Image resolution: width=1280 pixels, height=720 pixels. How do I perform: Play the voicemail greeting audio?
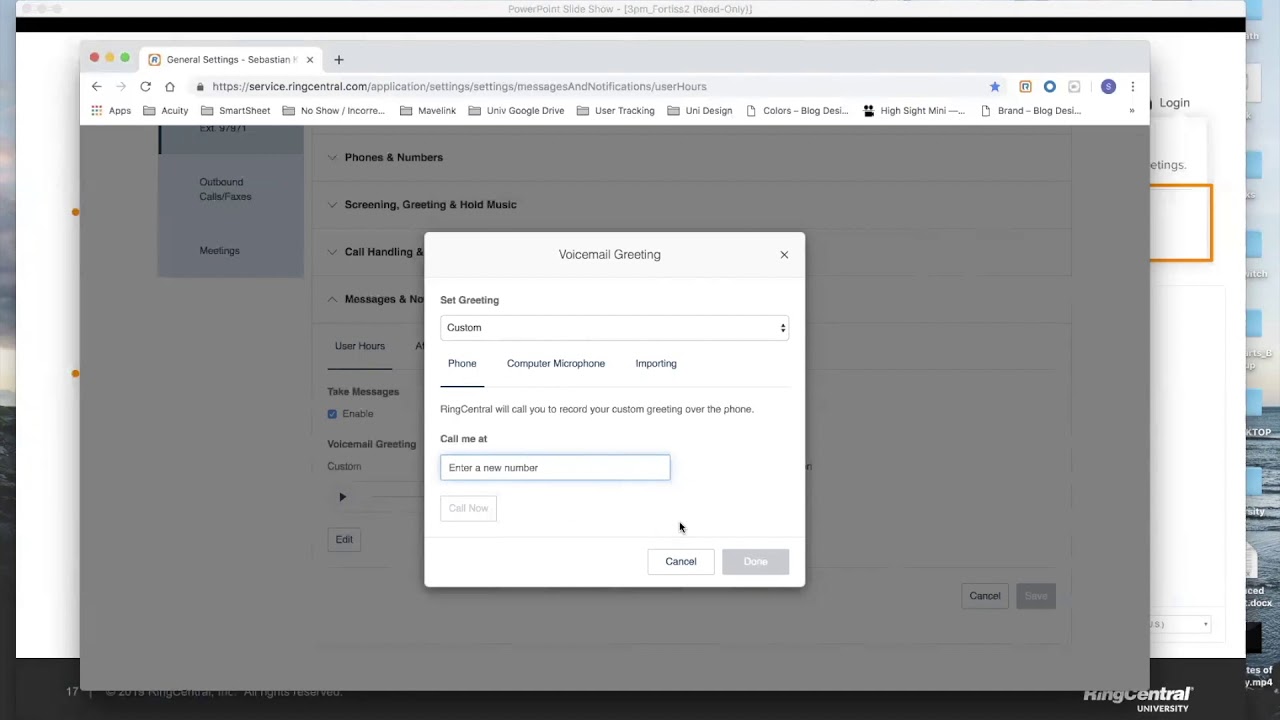(x=342, y=497)
